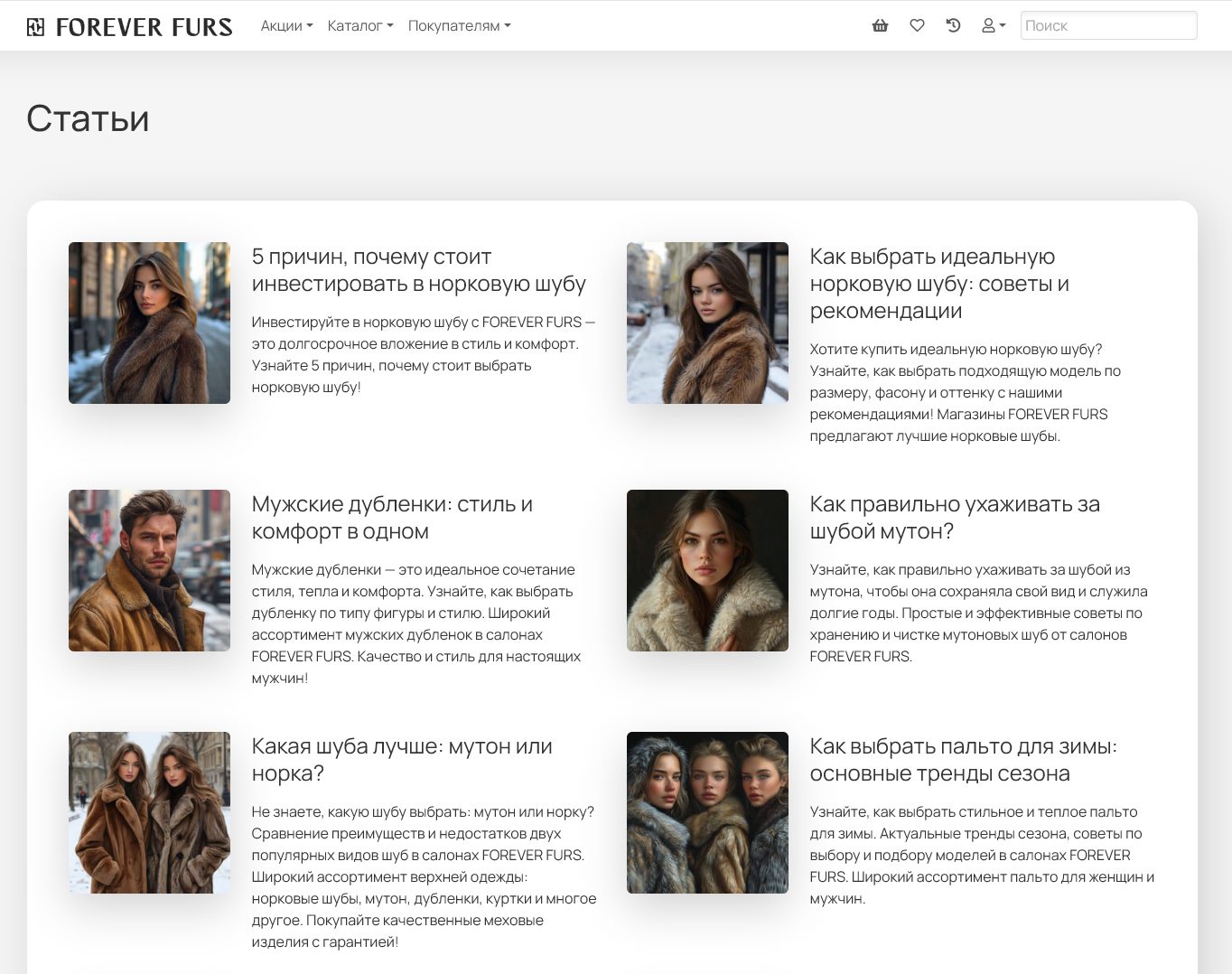Screen dimensions: 1232x974
Task: Click thumbnail of two women in fur coats
Action: point(149,812)
